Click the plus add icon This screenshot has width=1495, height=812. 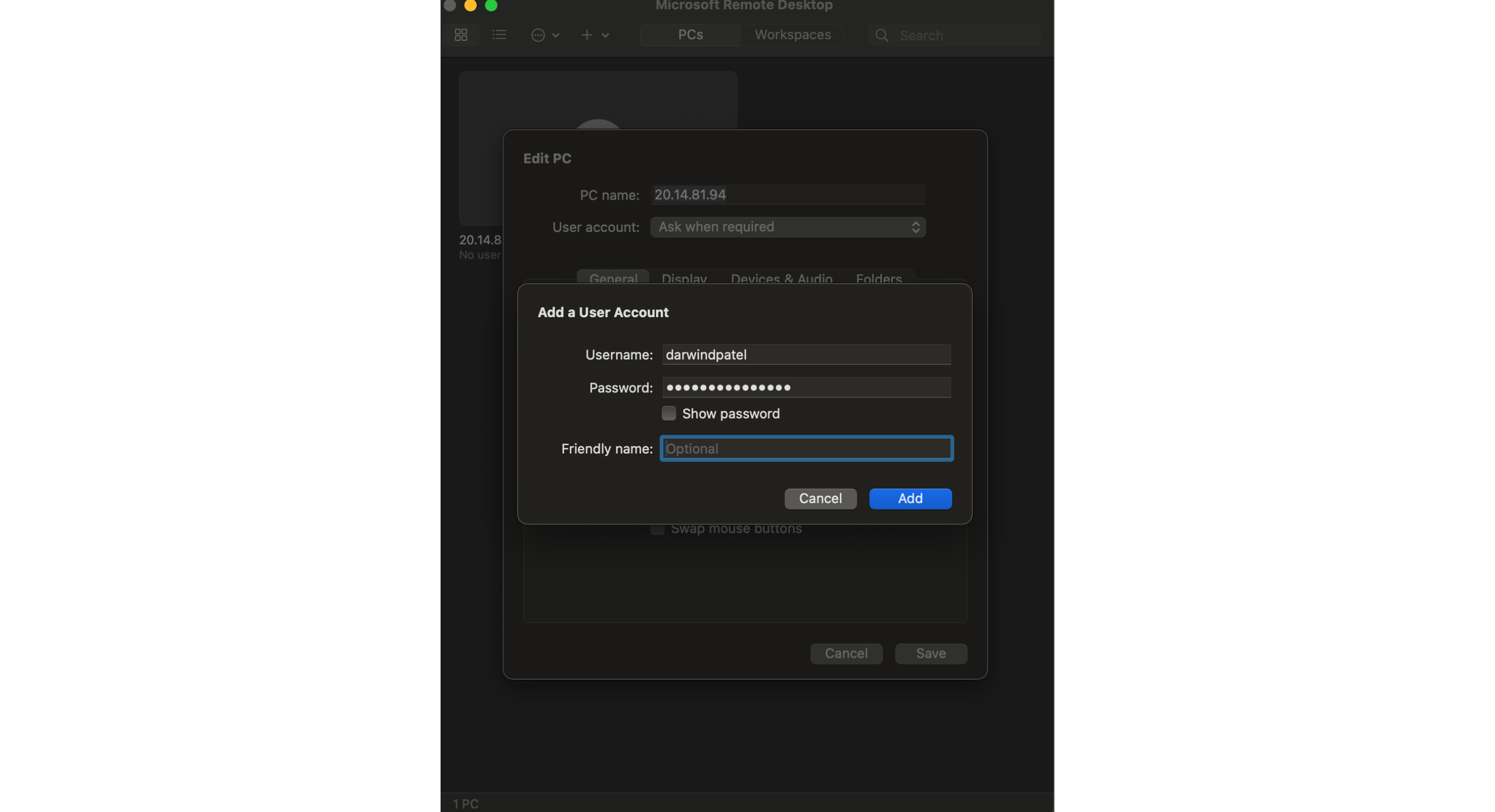(586, 36)
